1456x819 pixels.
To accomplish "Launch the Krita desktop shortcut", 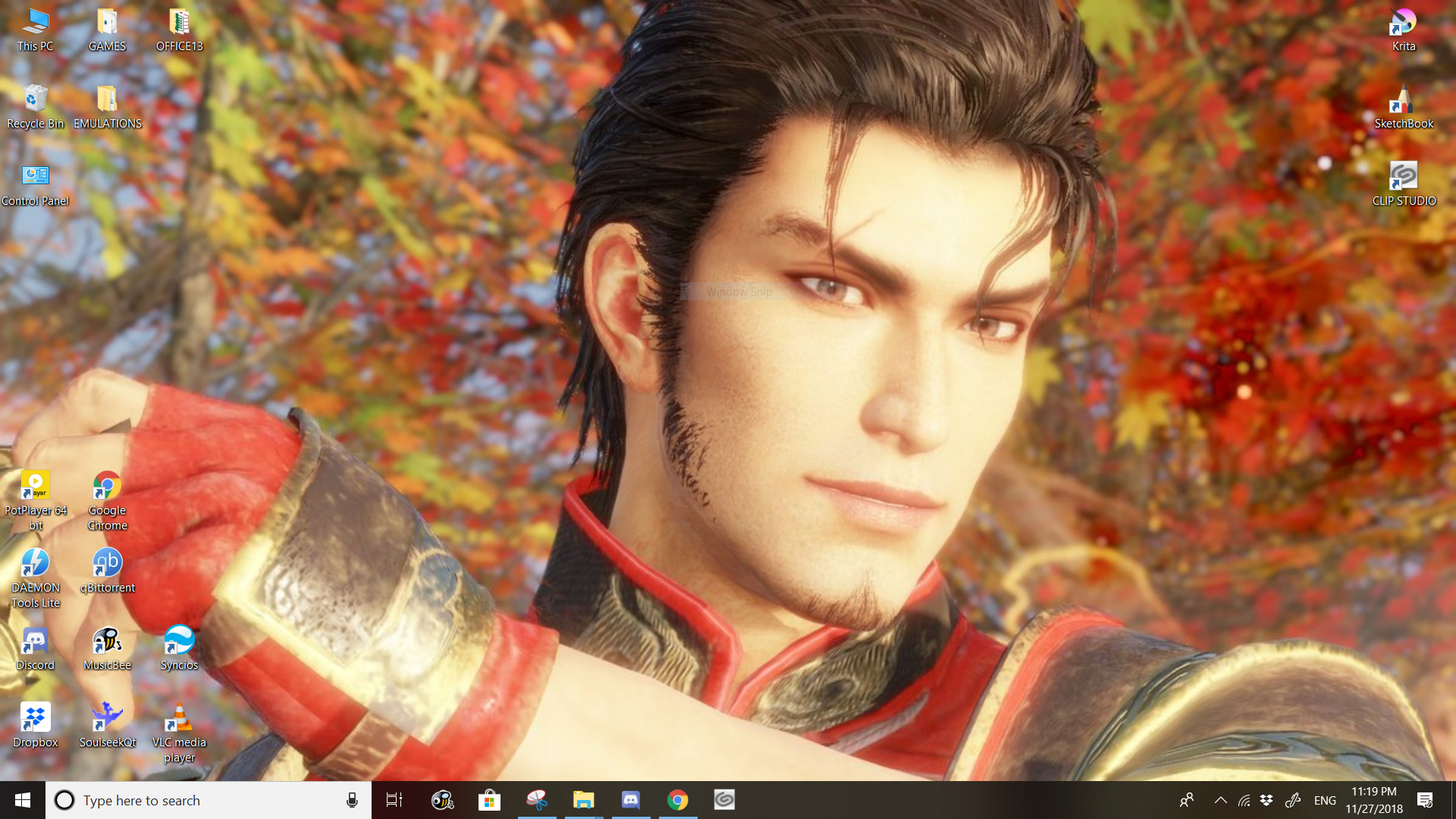I will (x=1404, y=30).
